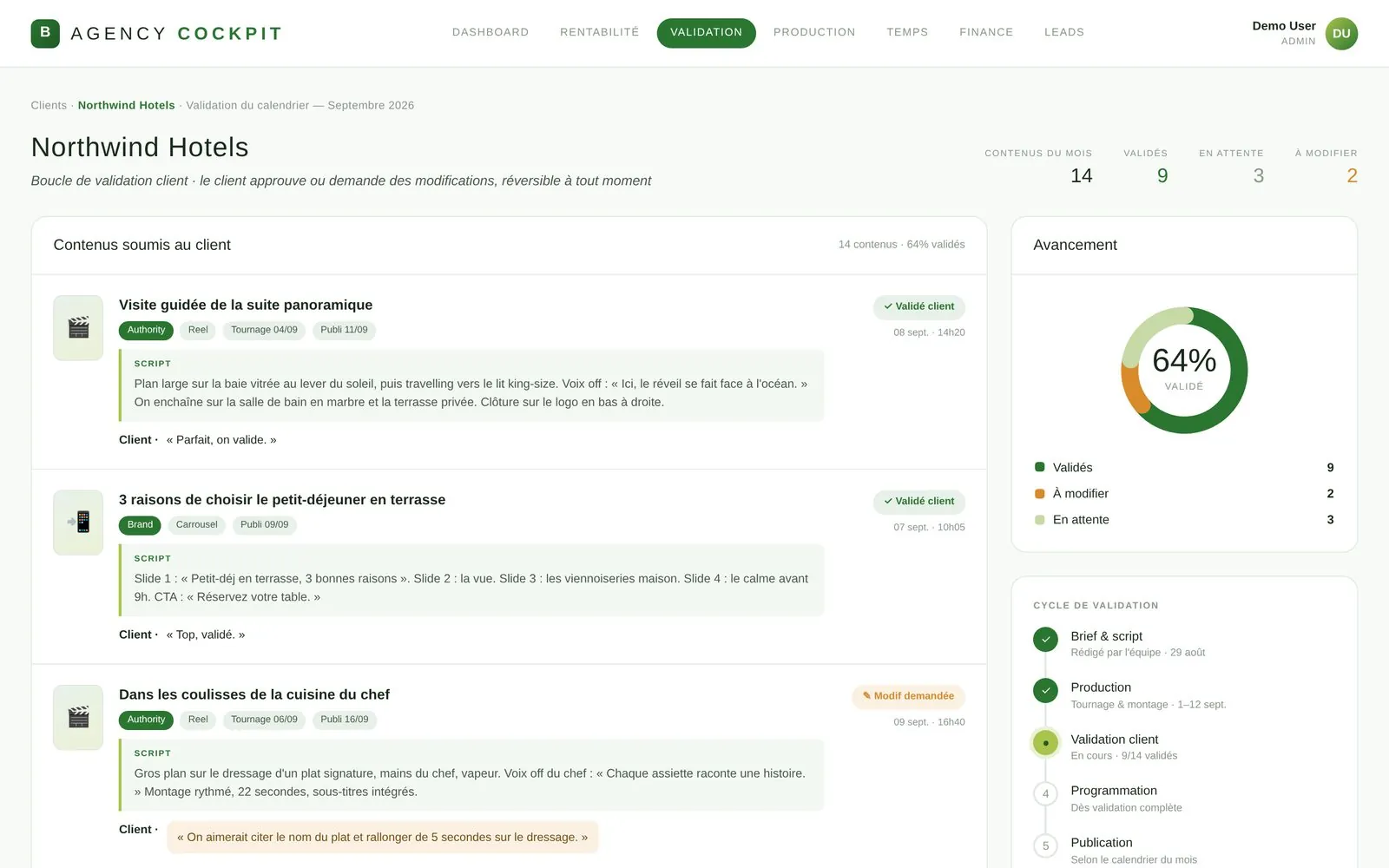The height and width of the screenshot is (868, 1389).
Task: Open the Finance tab
Action: pos(986,32)
